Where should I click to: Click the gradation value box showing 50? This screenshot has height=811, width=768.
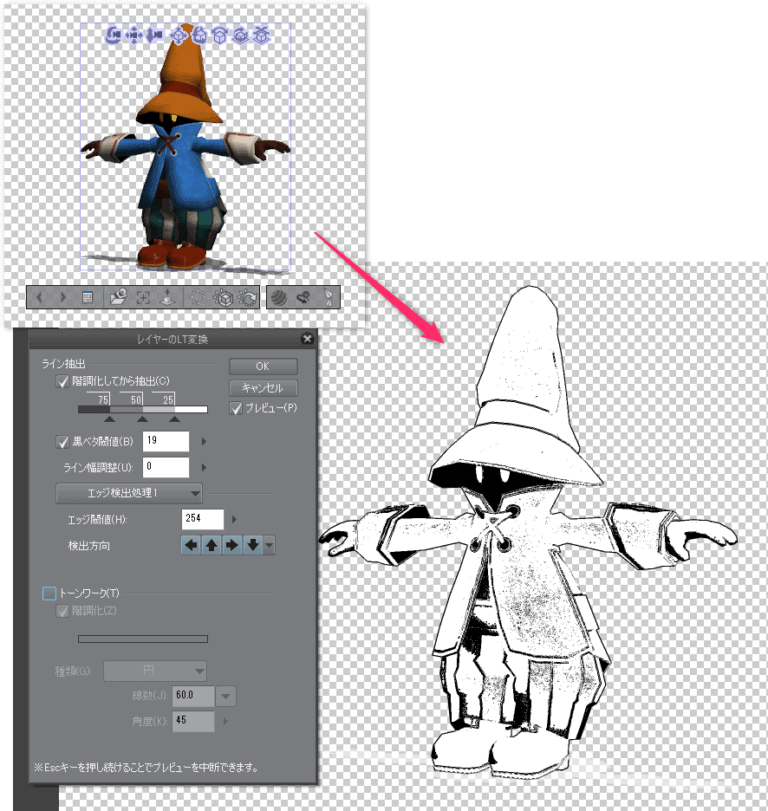coord(131,399)
